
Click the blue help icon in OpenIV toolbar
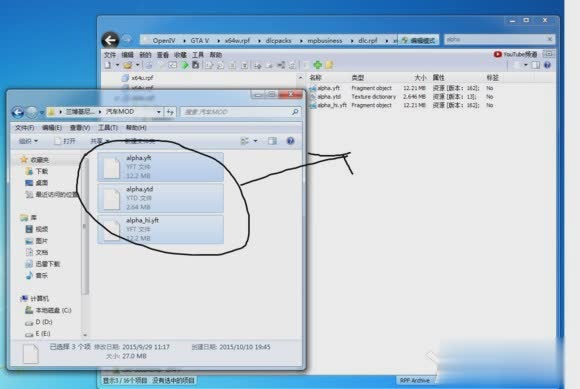547,65
